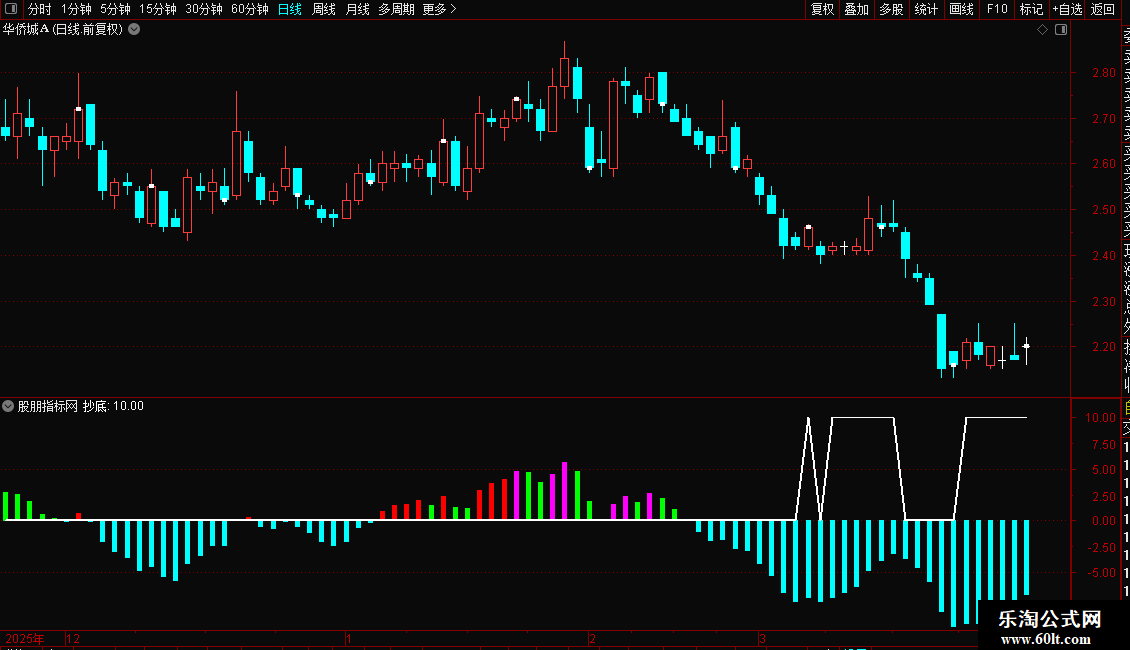Select the 15分钟 period tab
Image resolution: width=1130 pixels, height=650 pixels.
pos(158,9)
